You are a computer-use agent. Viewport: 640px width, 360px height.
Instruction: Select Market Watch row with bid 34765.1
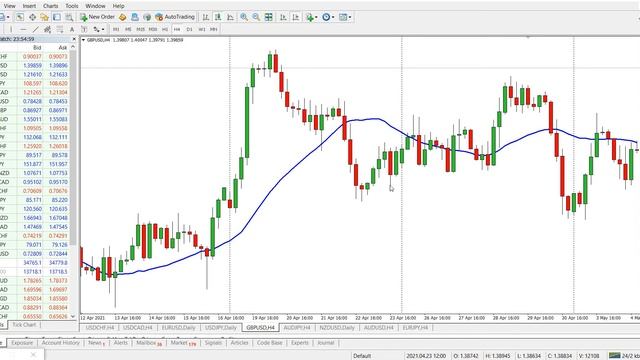click(35, 263)
